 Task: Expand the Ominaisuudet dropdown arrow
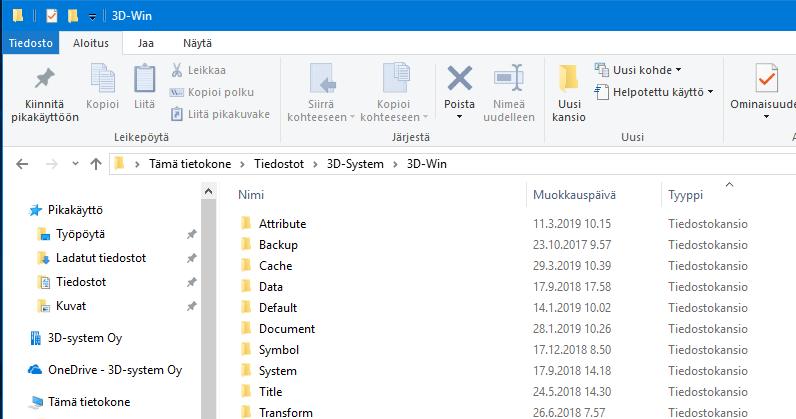(766, 117)
